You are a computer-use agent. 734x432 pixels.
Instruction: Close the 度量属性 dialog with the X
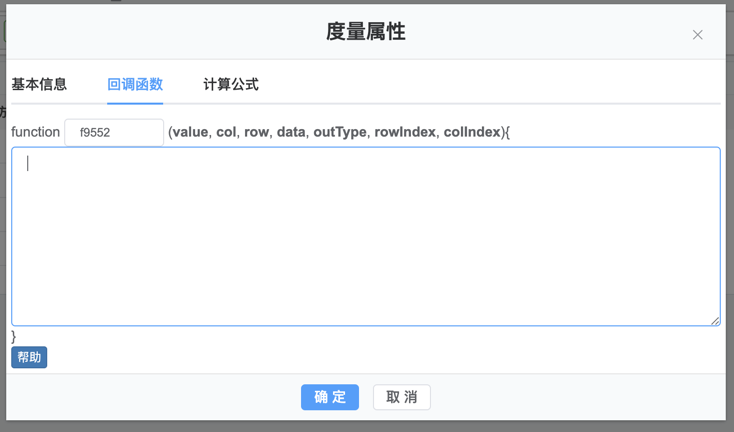click(697, 34)
